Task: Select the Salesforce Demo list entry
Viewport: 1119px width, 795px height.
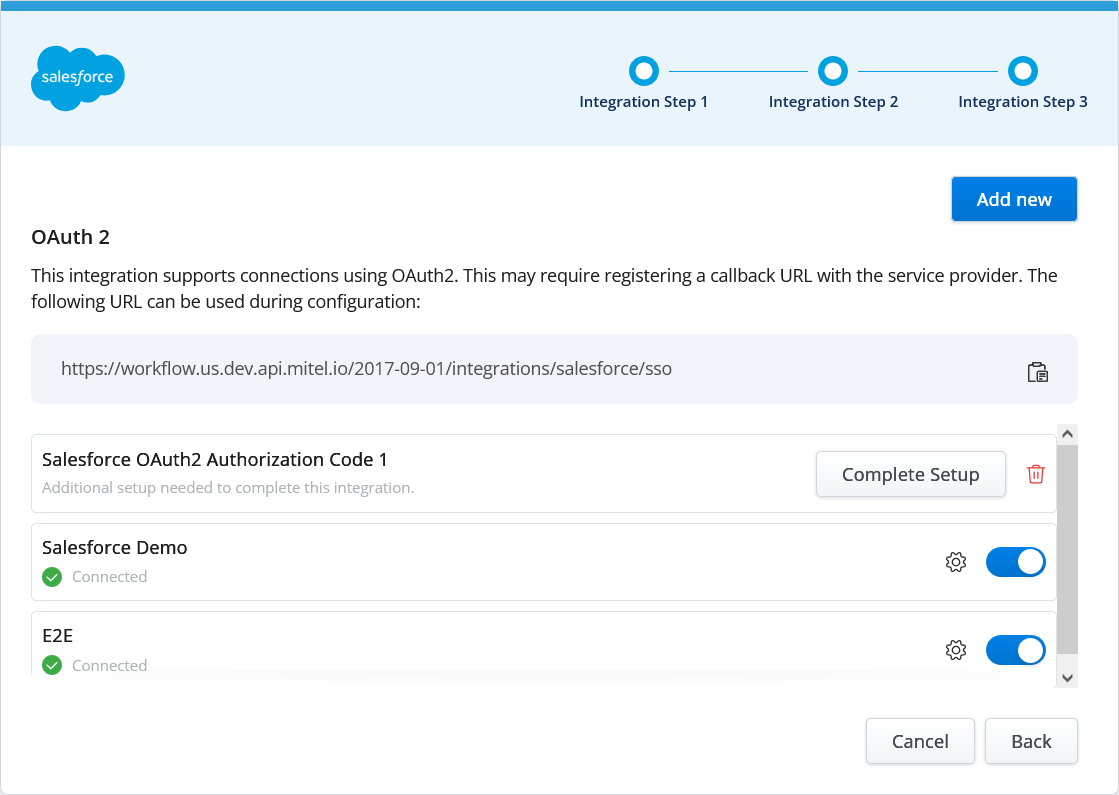Action: pyautogui.click(x=115, y=548)
